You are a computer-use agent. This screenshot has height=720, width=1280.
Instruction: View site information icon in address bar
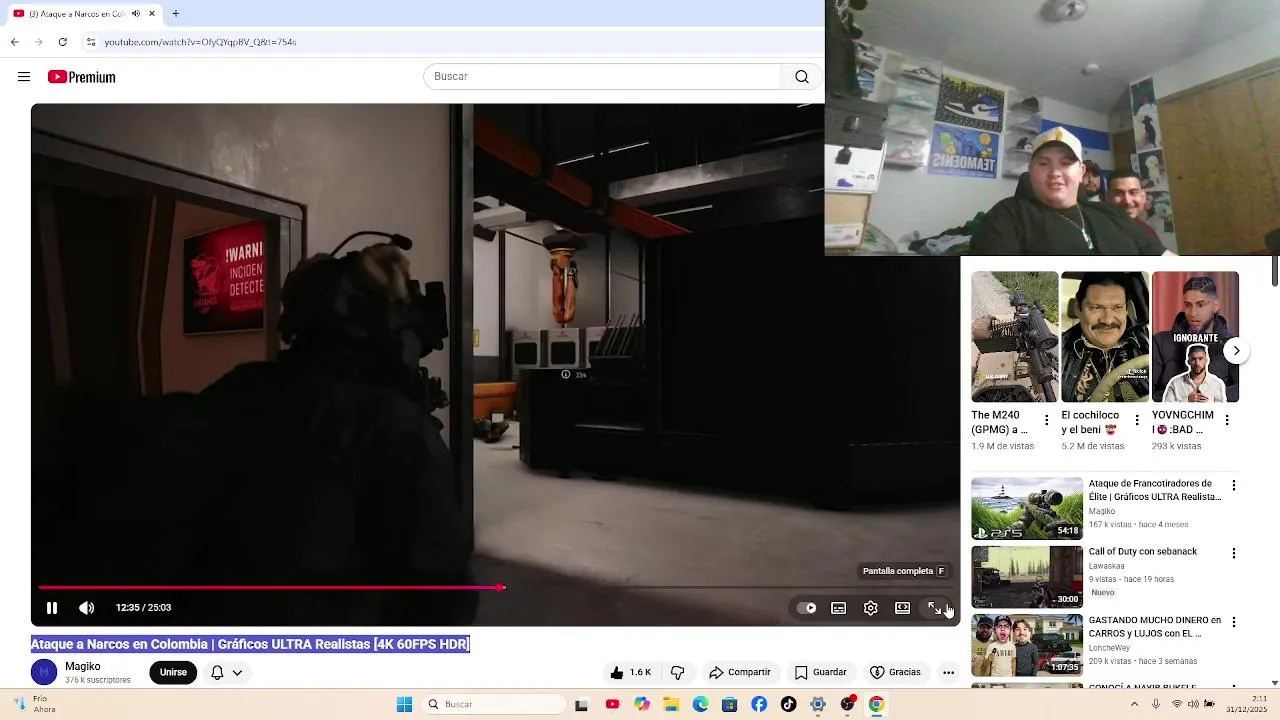tap(90, 42)
